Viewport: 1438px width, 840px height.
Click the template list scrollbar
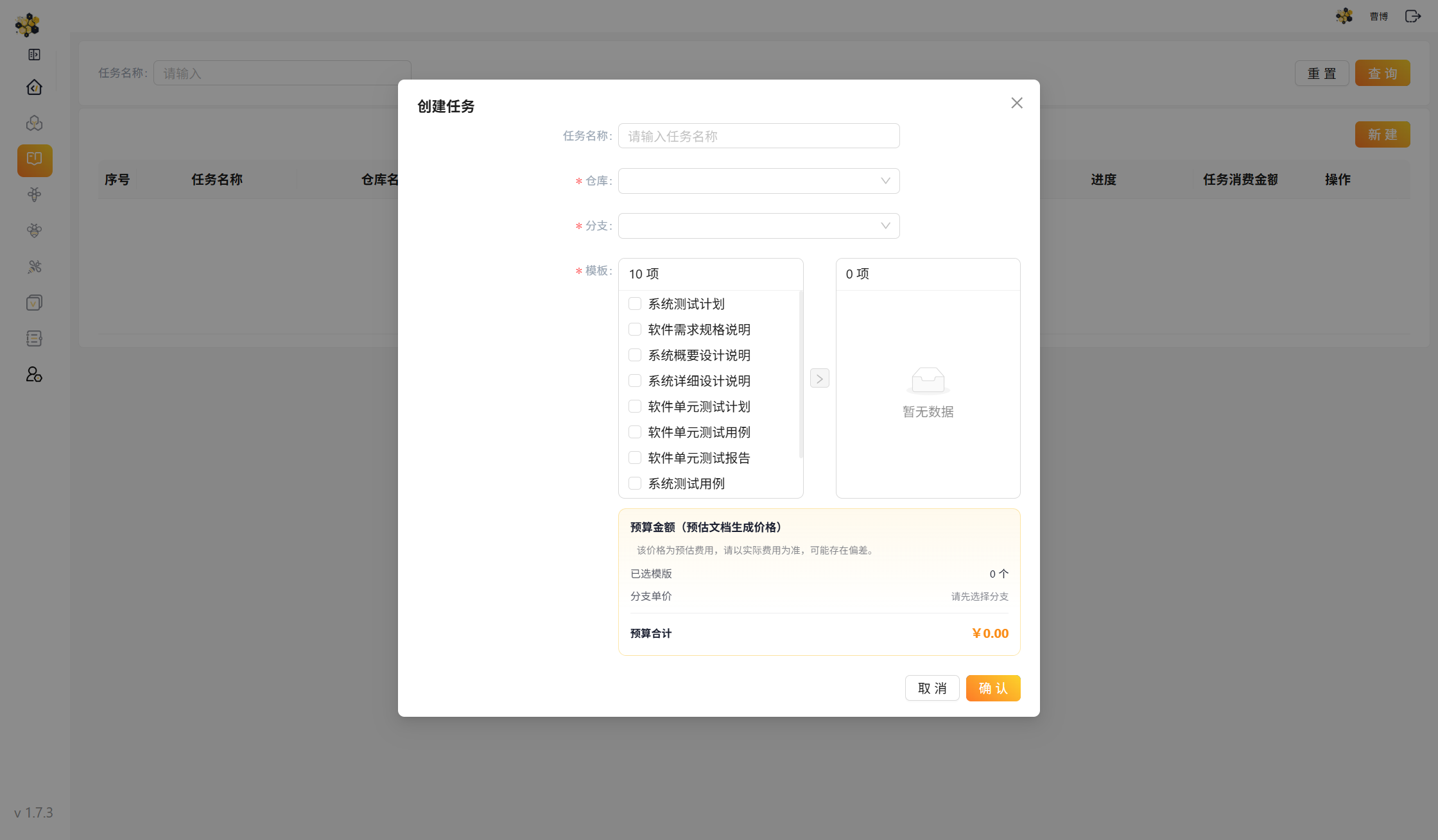coord(801,375)
